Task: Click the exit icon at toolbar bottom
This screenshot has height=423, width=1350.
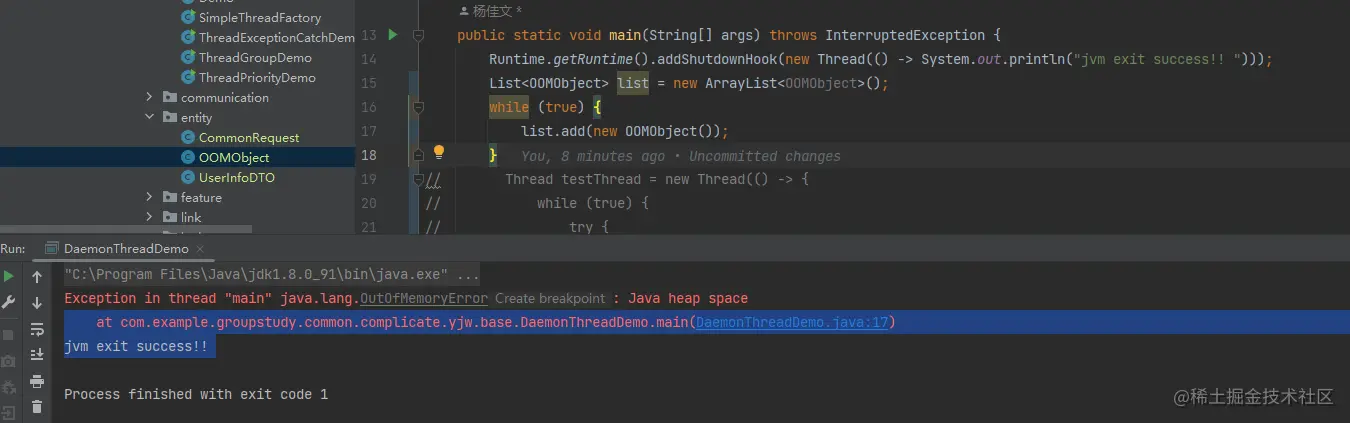Action: click(9, 412)
